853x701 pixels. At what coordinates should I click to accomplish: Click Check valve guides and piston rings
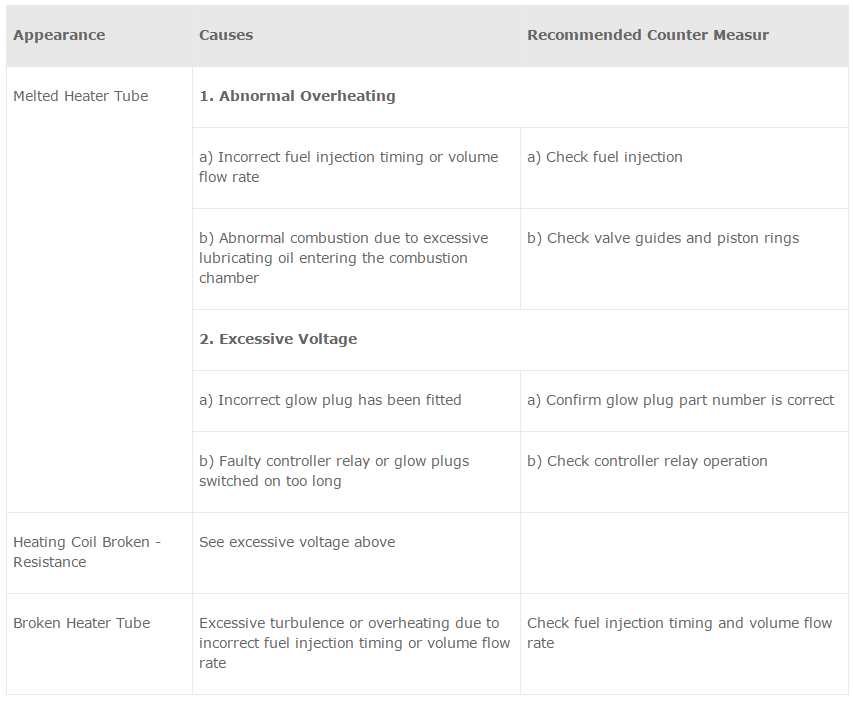(663, 238)
